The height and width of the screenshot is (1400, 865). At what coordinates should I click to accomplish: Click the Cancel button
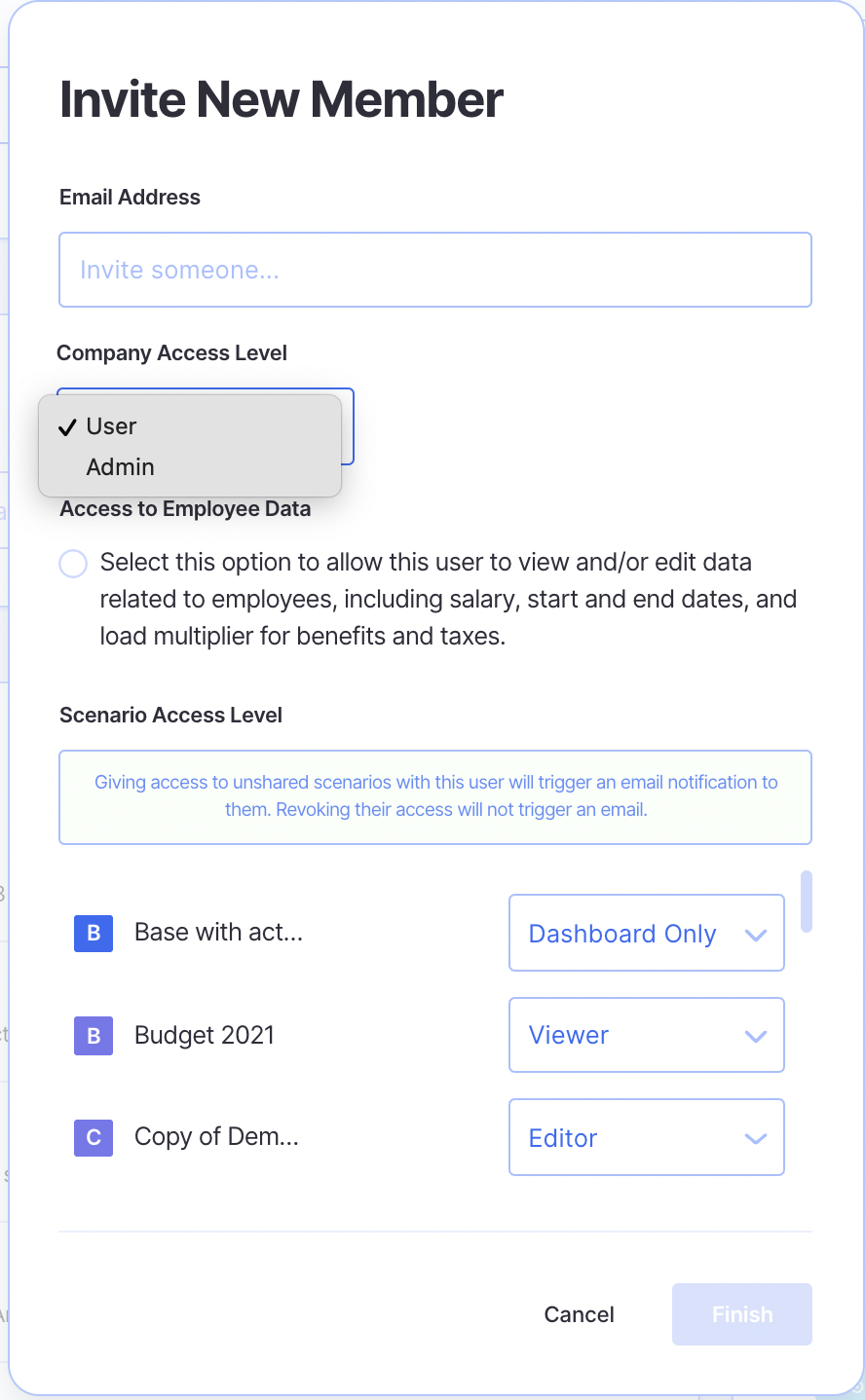point(579,1314)
